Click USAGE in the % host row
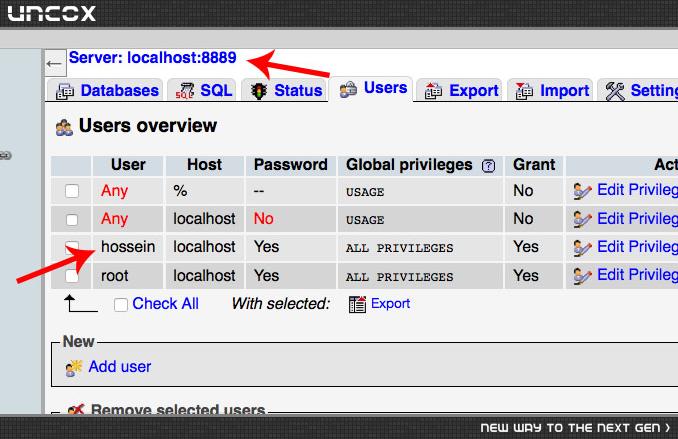 coord(365,192)
